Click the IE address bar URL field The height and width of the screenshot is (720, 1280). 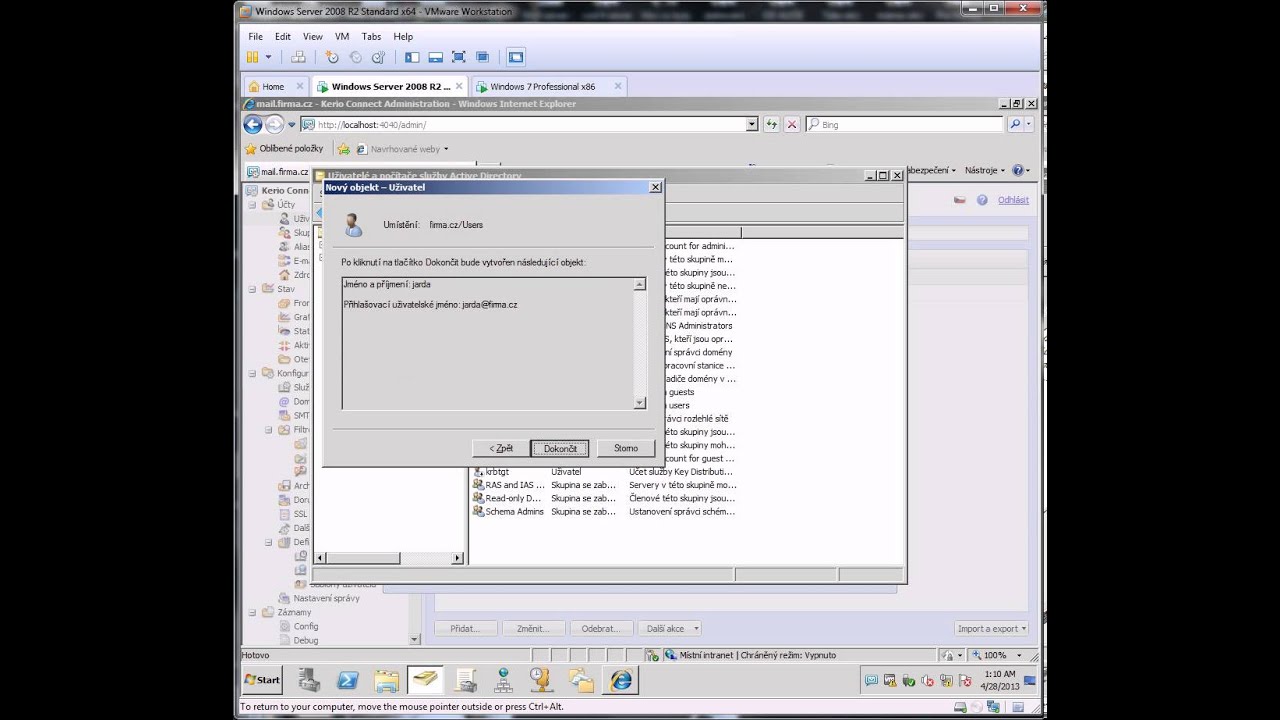pos(529,125)
